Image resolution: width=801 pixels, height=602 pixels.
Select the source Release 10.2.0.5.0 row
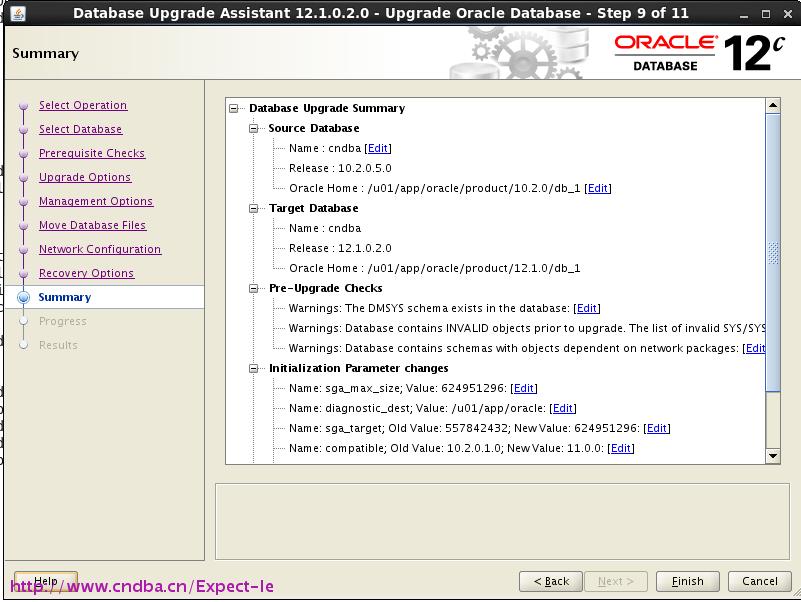tap(340, 168)
